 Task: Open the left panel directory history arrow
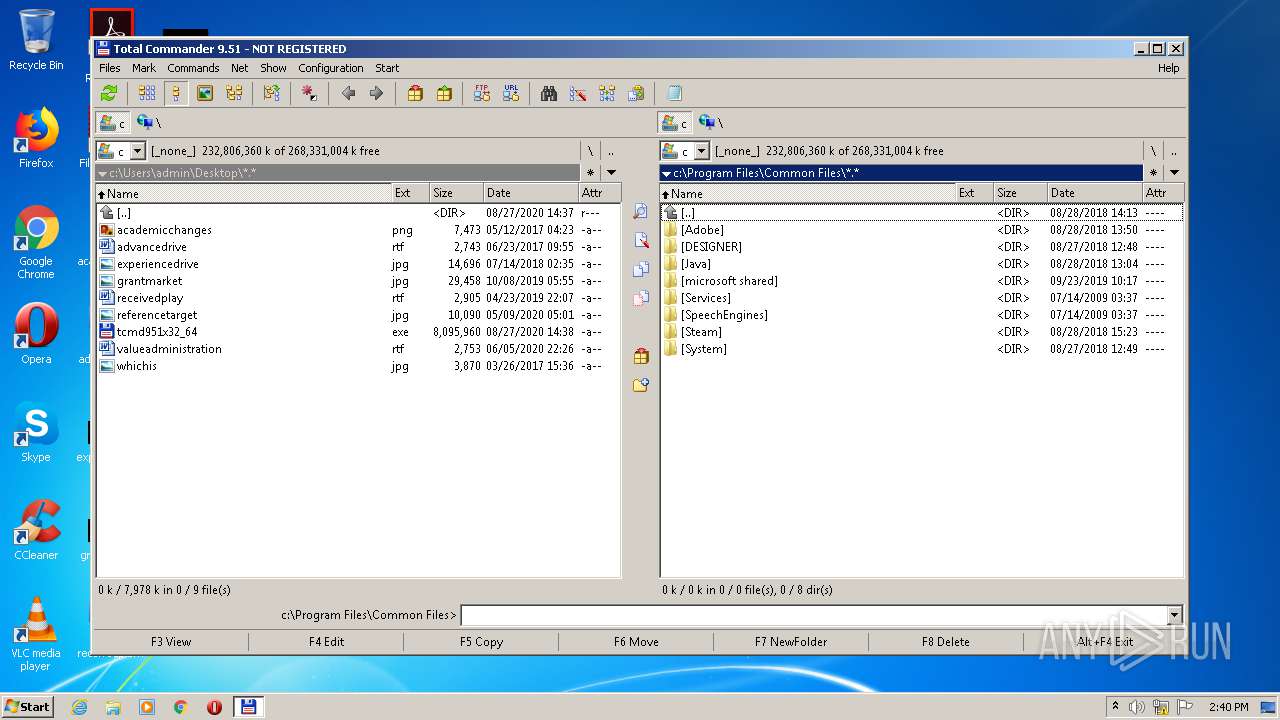[611, 173]
